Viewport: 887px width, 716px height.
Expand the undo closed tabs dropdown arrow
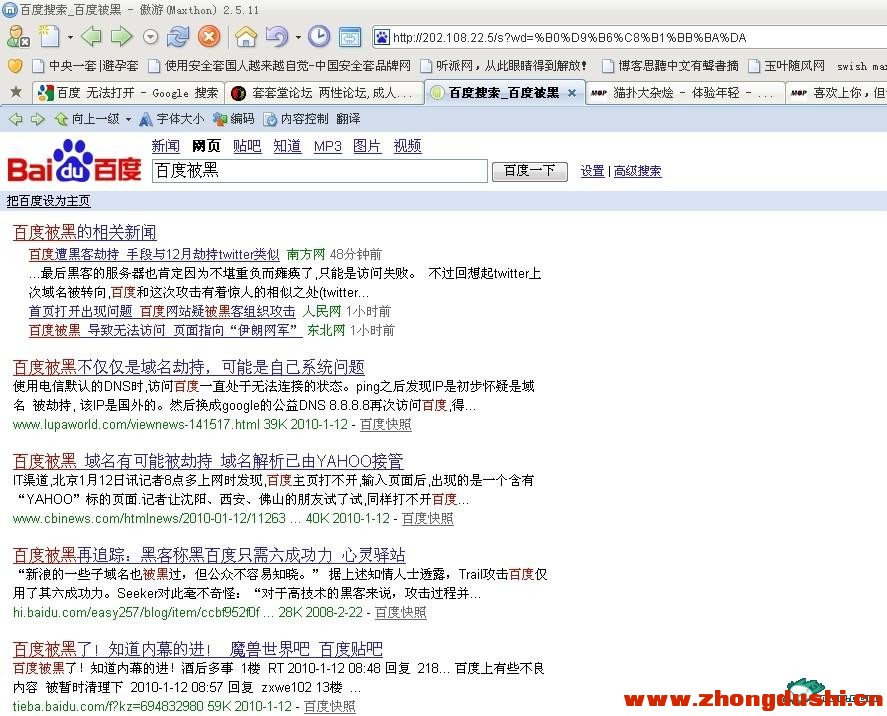[x=298, y=38]
